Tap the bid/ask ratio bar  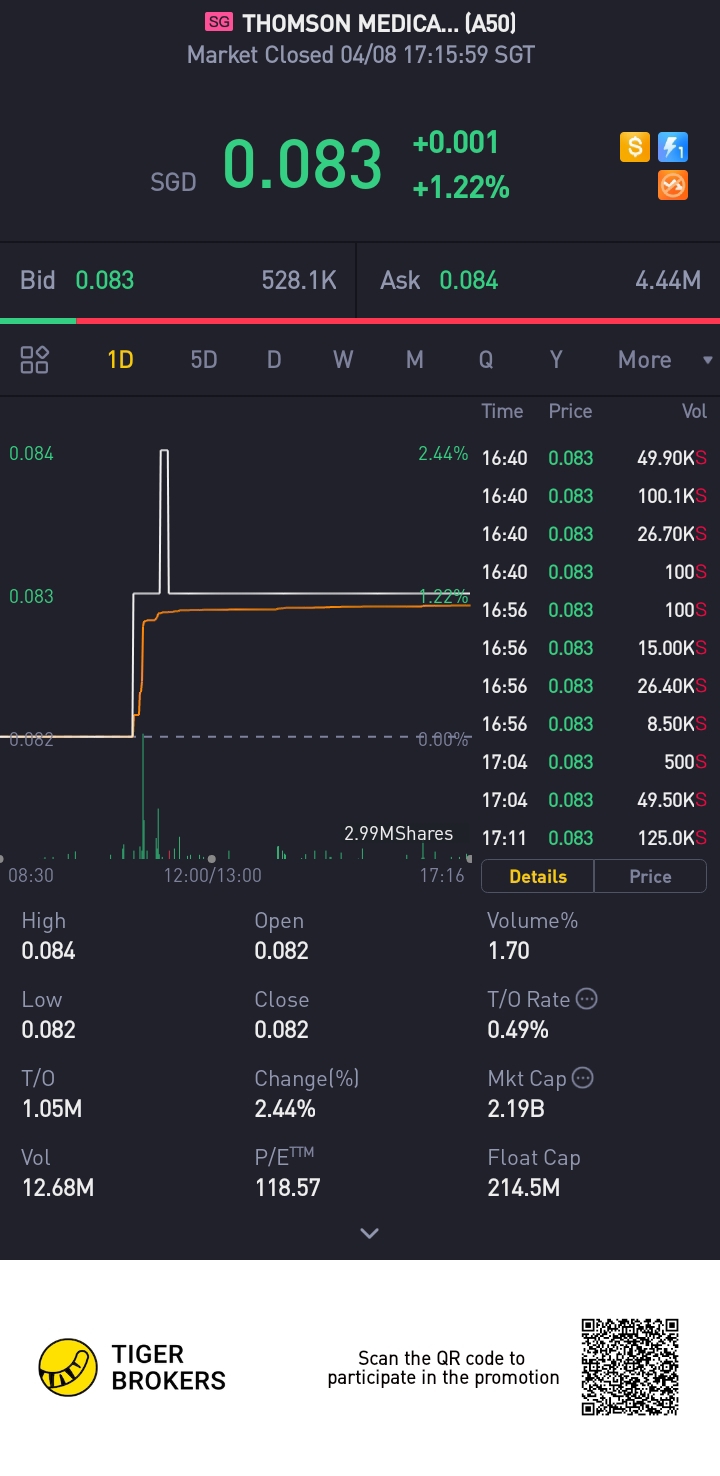360,321
